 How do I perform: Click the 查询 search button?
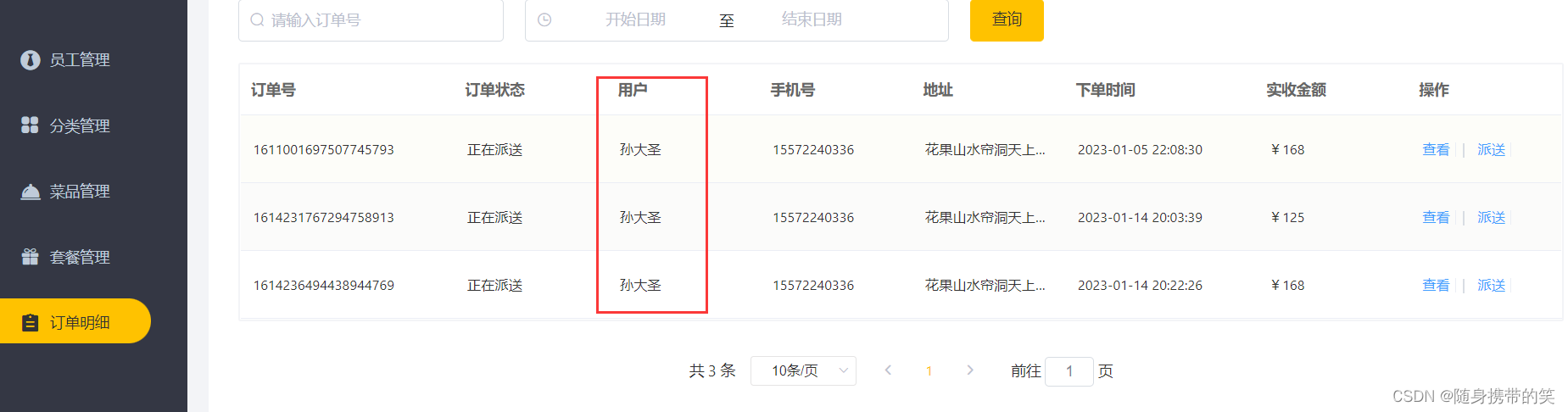coord(1007,19)
